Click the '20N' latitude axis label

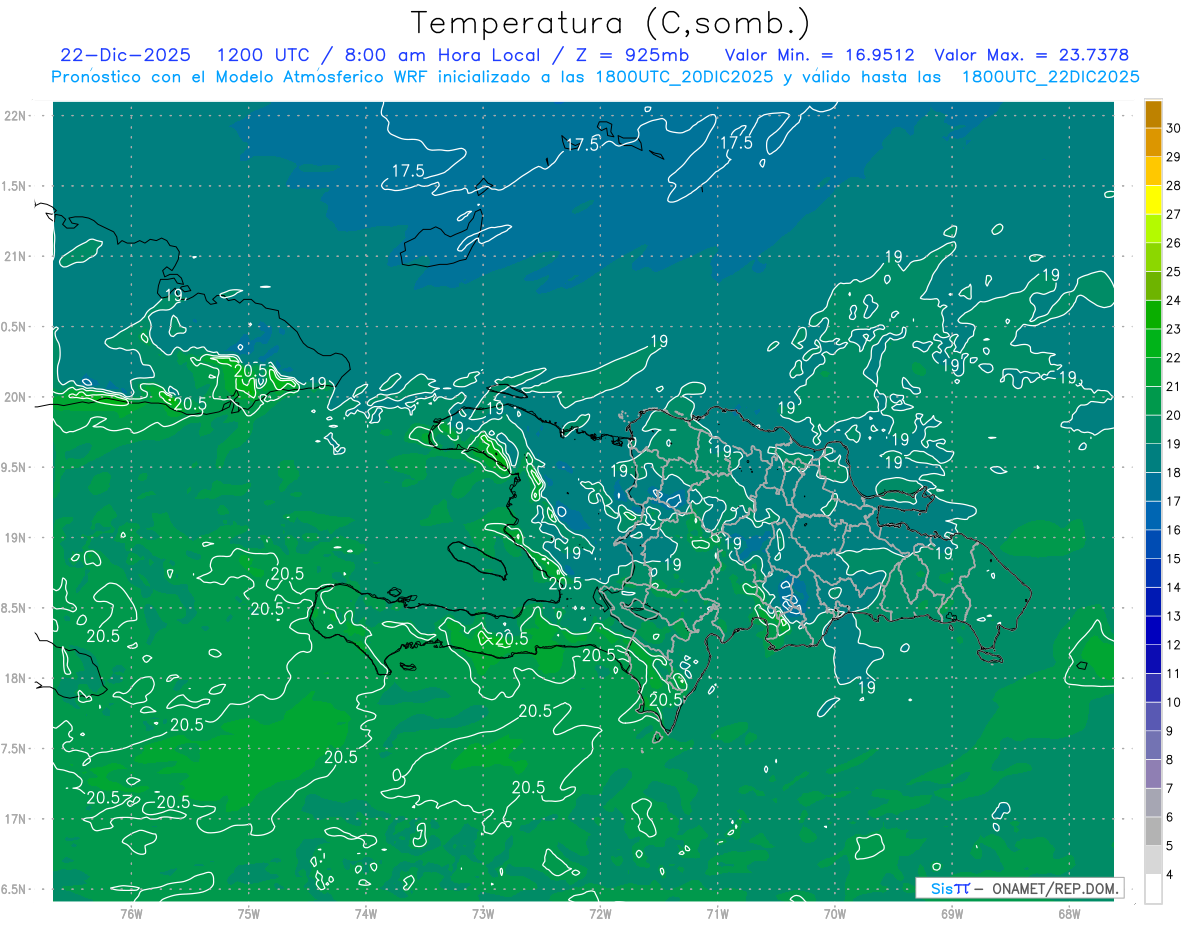[15, 397]
